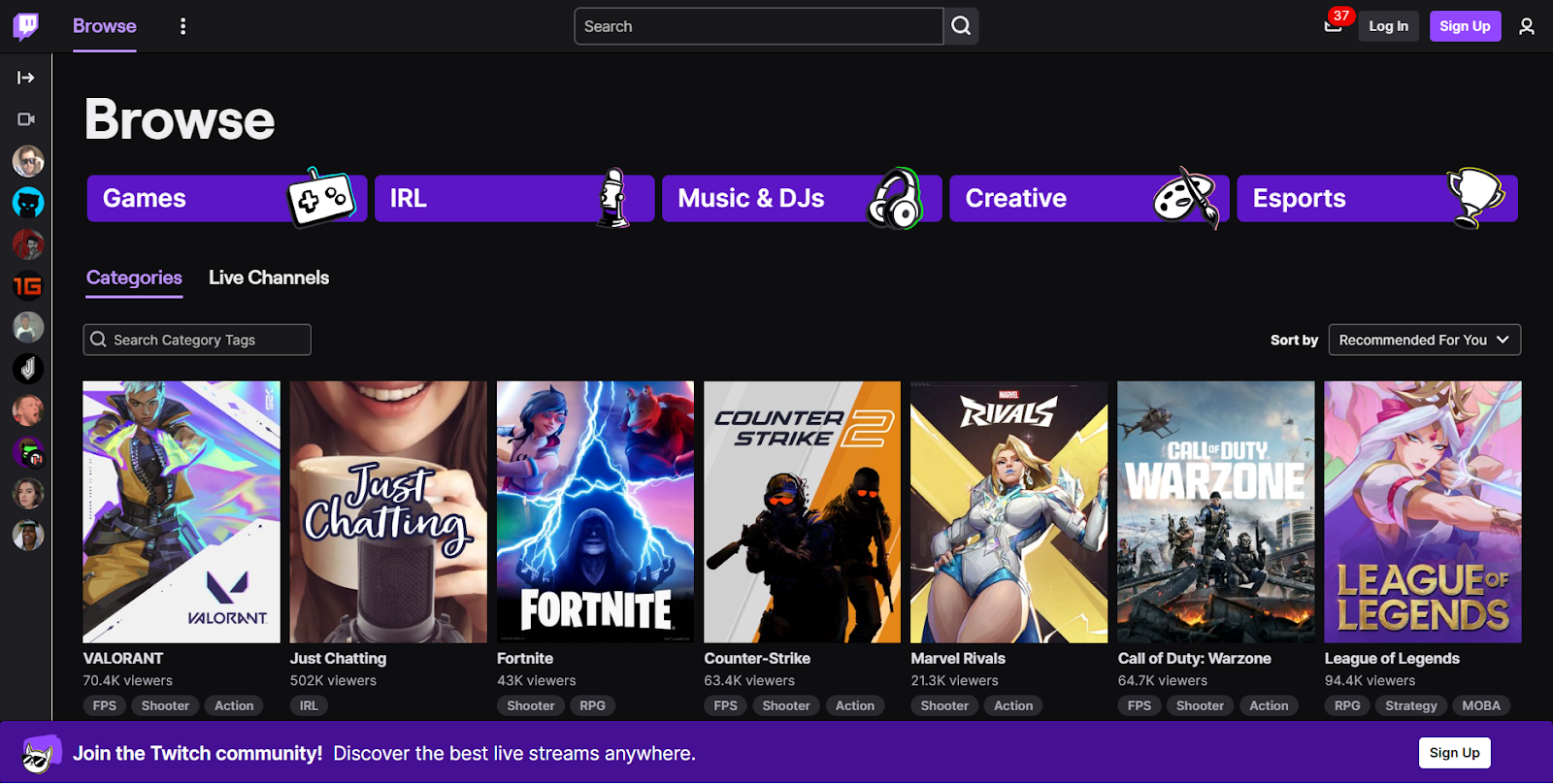
Task: Open the fifth sidebar channel avatar
Action: (x=28, y=328)
